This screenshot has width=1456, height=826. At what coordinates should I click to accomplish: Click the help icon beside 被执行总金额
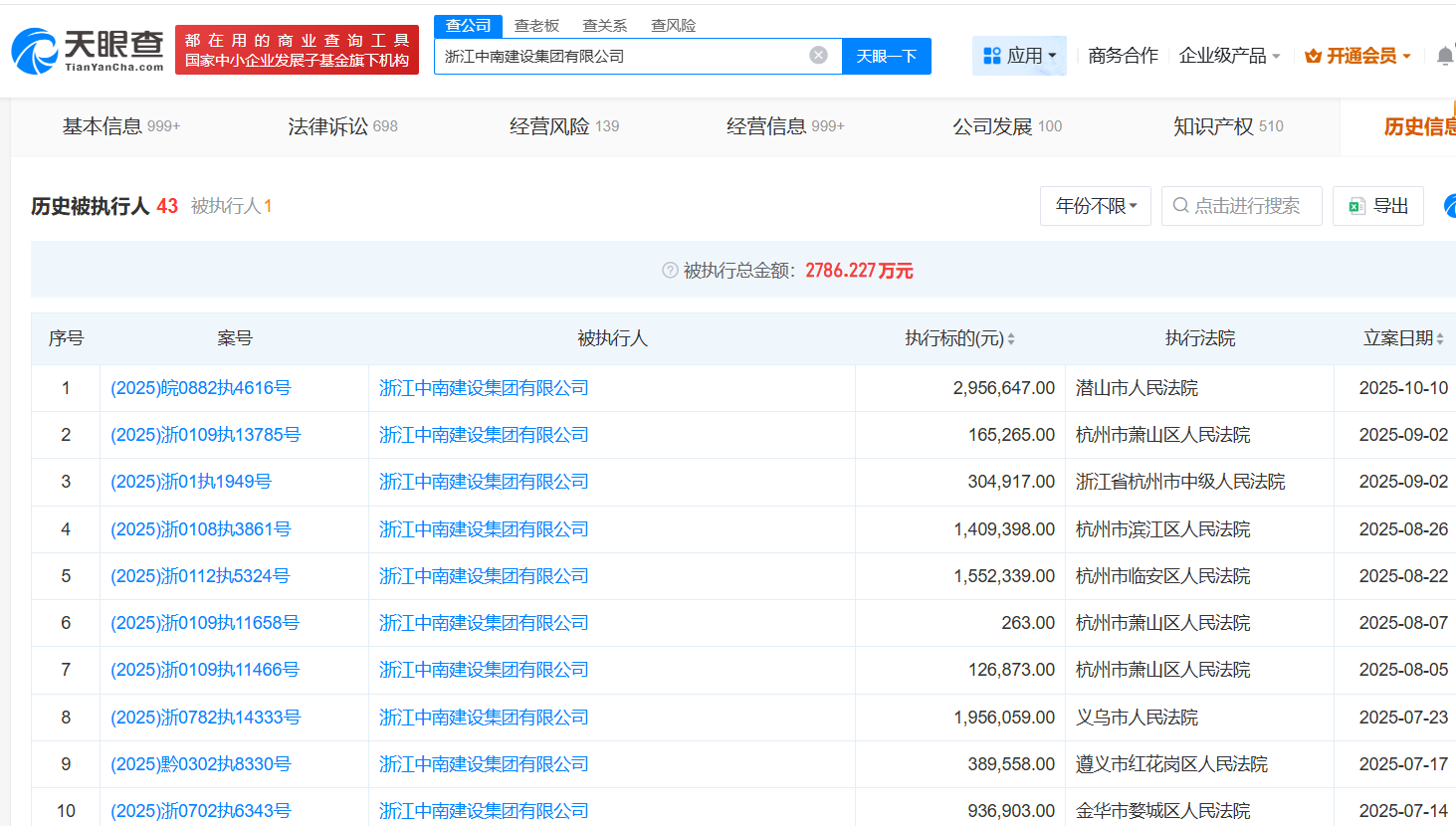pyautogui.click(x=670, y=271)
